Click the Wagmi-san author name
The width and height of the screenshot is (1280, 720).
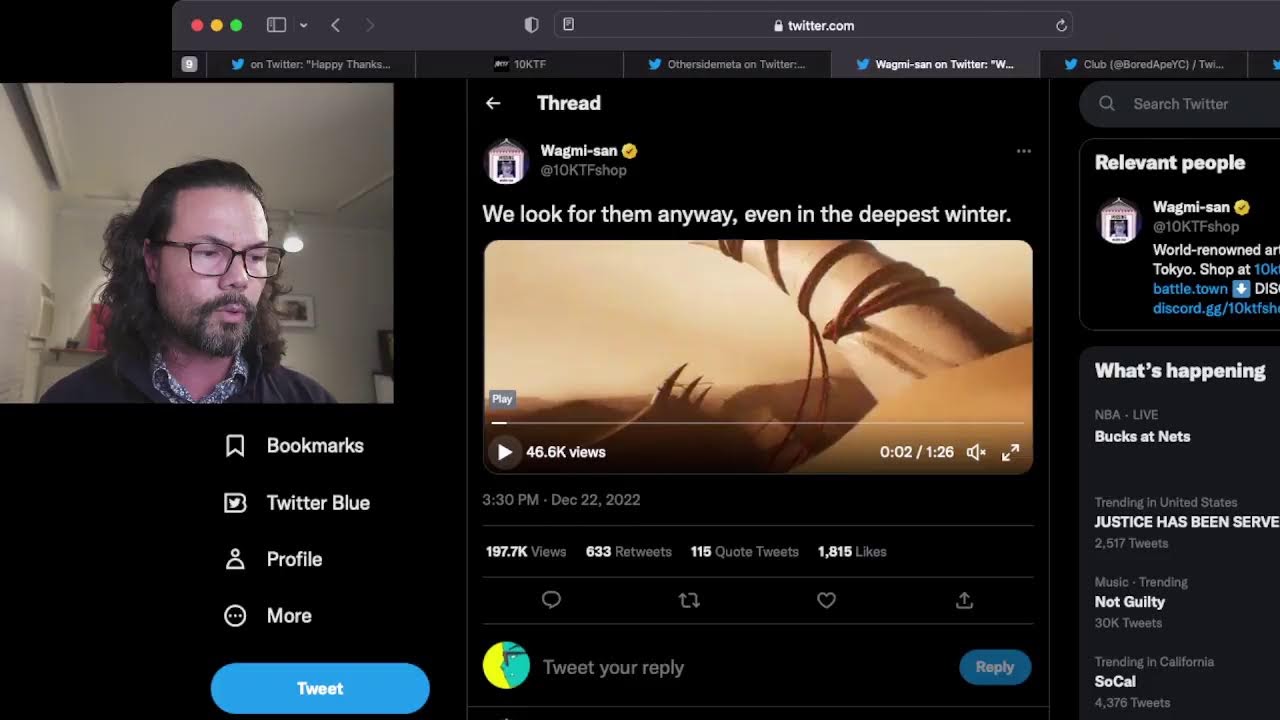pos(579,151)
